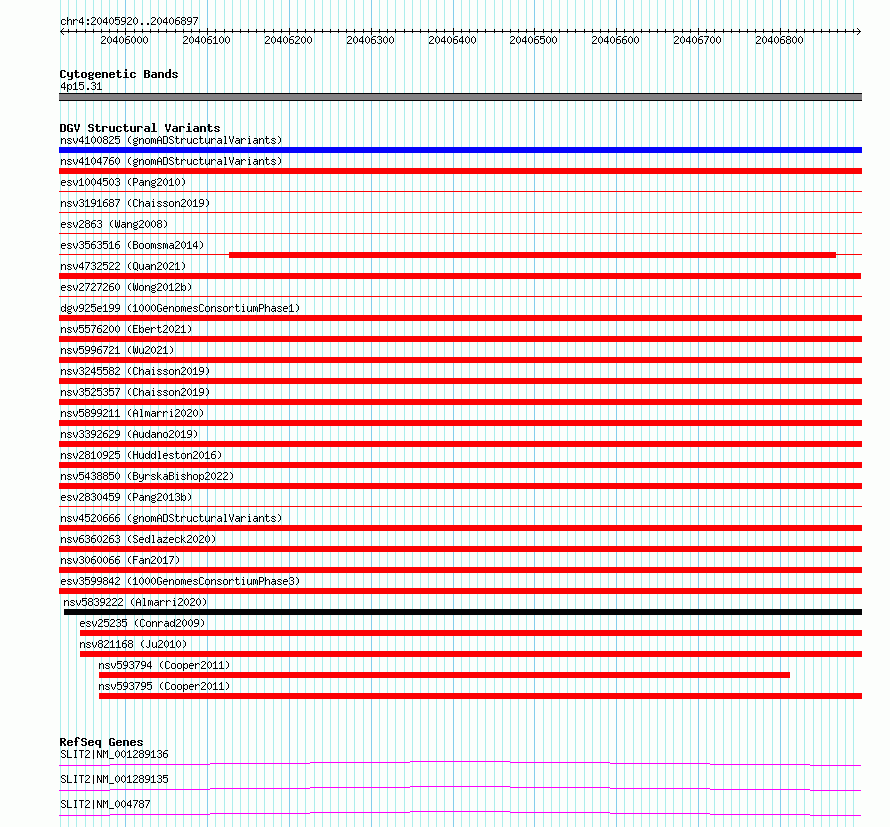Open variant nsv5899211 (Almarri2020)

click(x=132, y=413)
